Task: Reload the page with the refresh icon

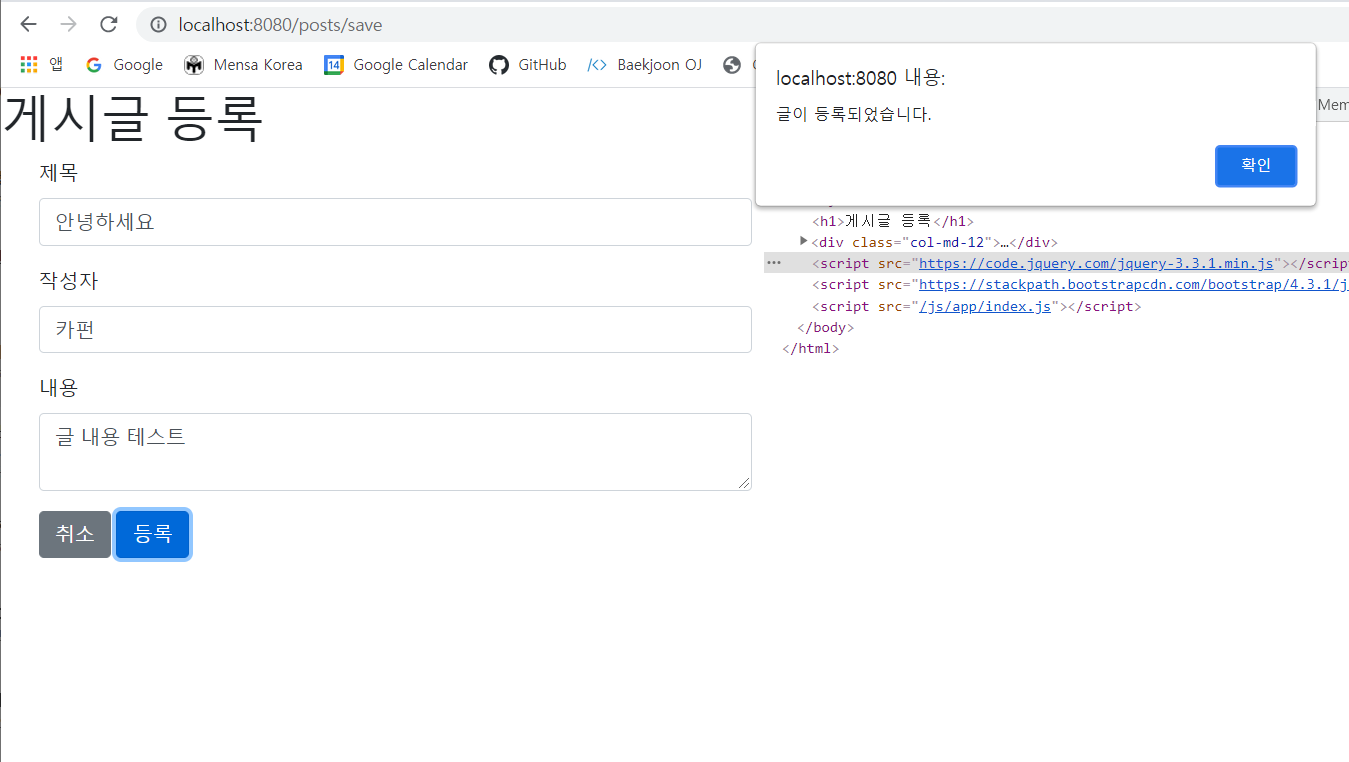Action: coord(109,25)
